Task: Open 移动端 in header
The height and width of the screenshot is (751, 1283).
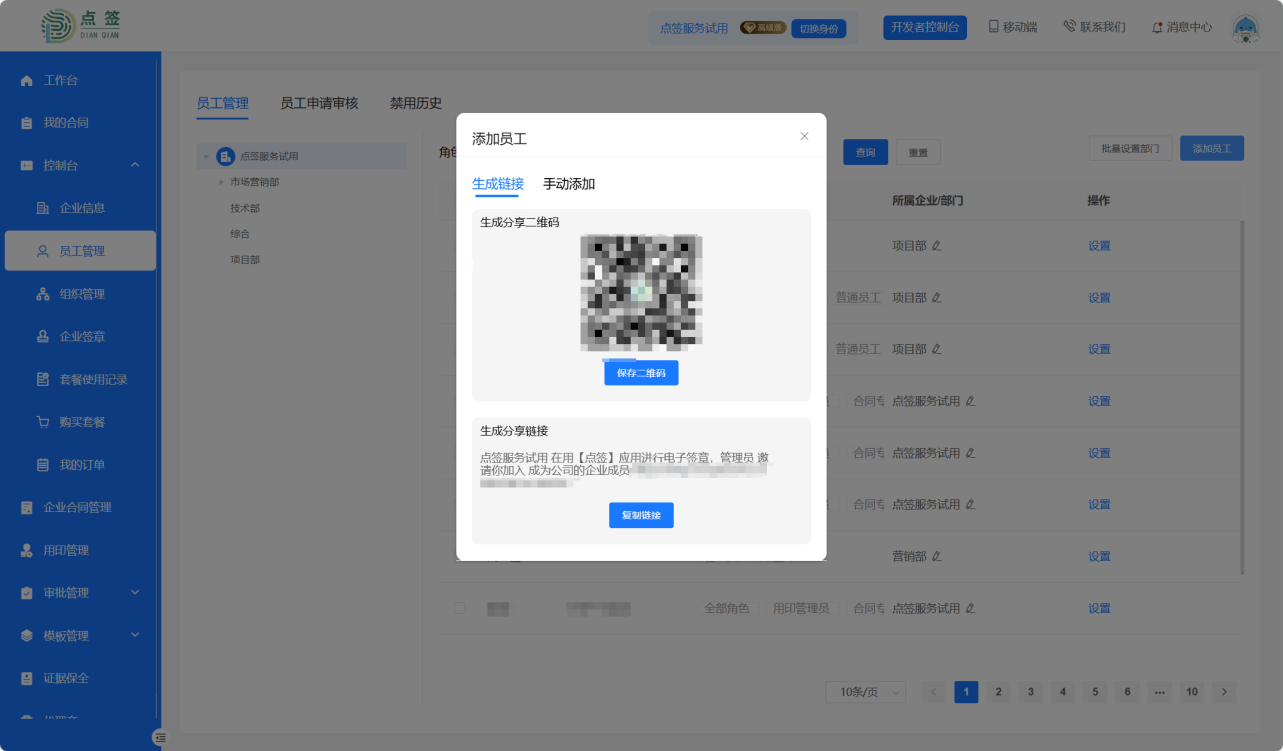Action: pos(1012,27)
